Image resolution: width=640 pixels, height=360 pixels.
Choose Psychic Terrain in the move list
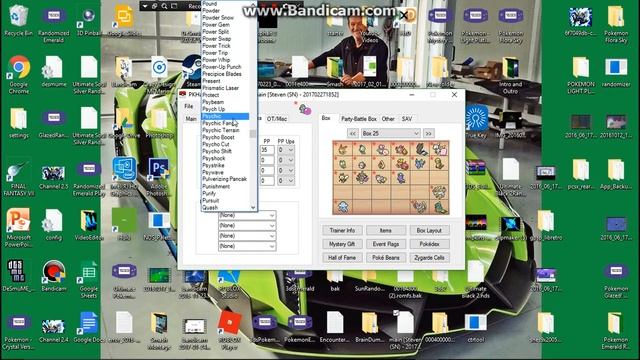221,130
